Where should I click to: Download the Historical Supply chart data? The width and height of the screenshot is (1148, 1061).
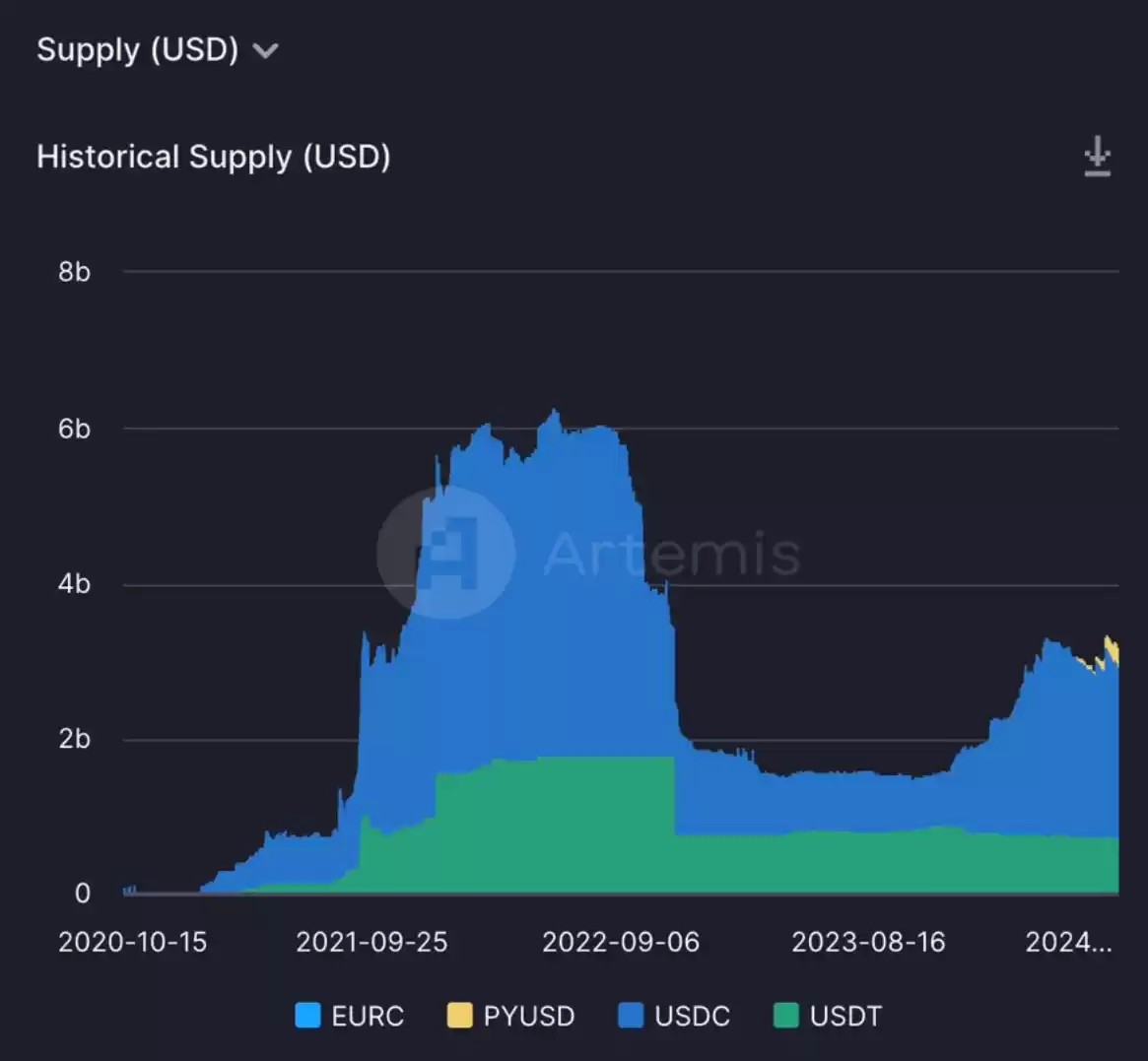1097,158
